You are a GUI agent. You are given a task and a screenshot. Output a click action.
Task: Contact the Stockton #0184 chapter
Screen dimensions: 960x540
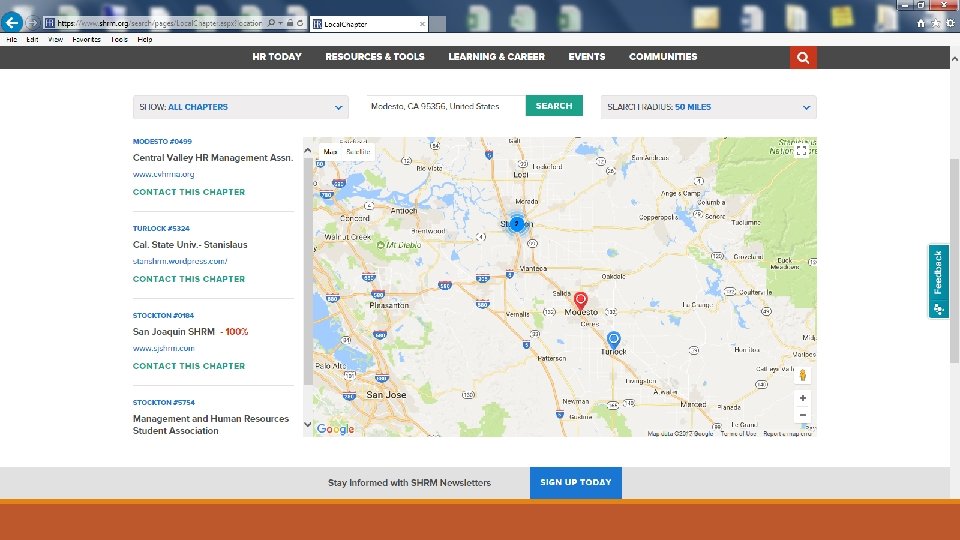coord(189,366)
